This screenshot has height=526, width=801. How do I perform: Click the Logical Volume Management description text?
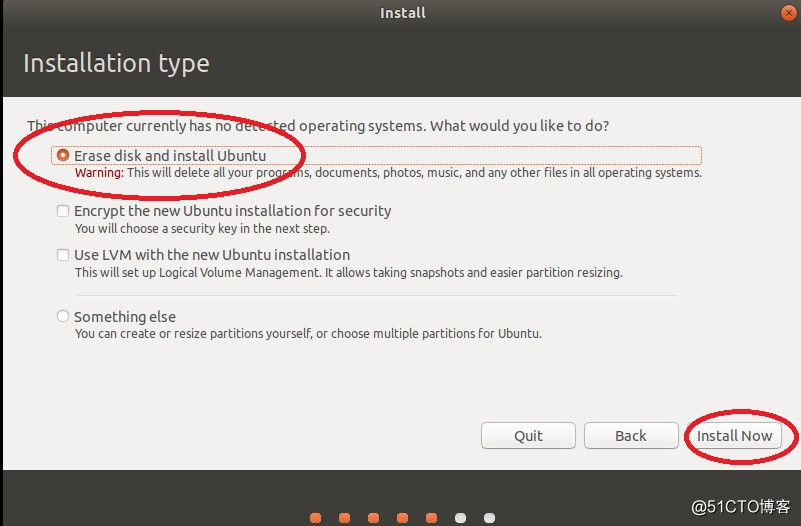pyautogui.click(x=349, y=272)
